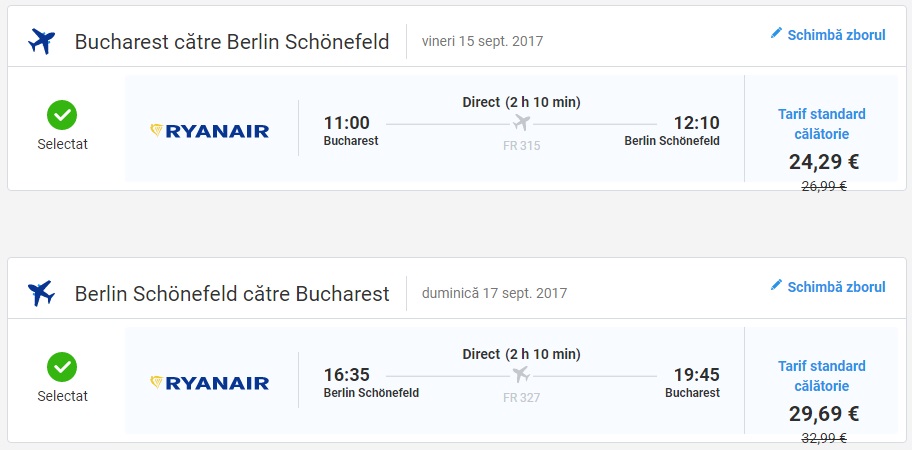Click the small plane icon above FR 315

point(521,123)
